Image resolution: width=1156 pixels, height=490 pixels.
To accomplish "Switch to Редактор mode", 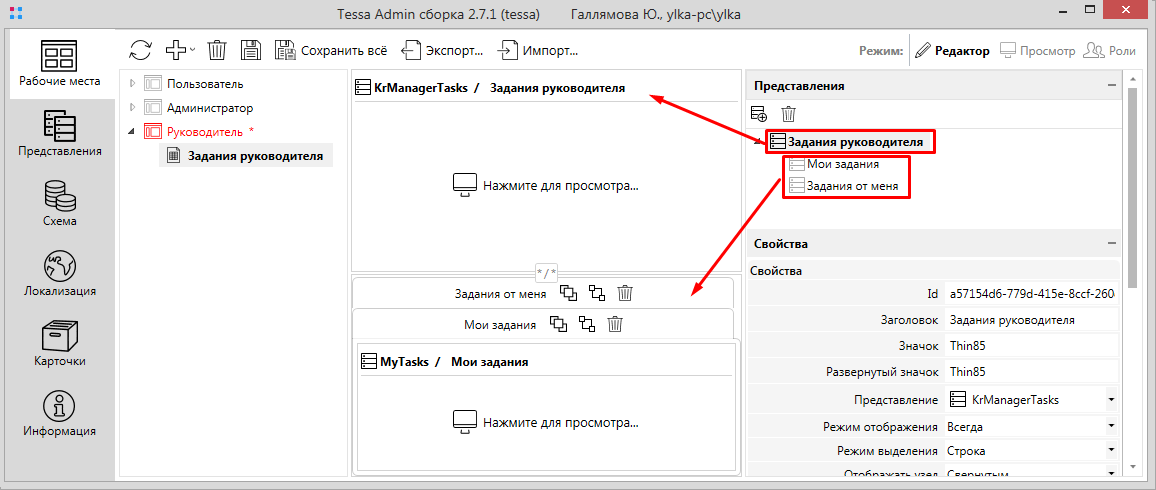I will pyautogui.click(x=953, y=50).
